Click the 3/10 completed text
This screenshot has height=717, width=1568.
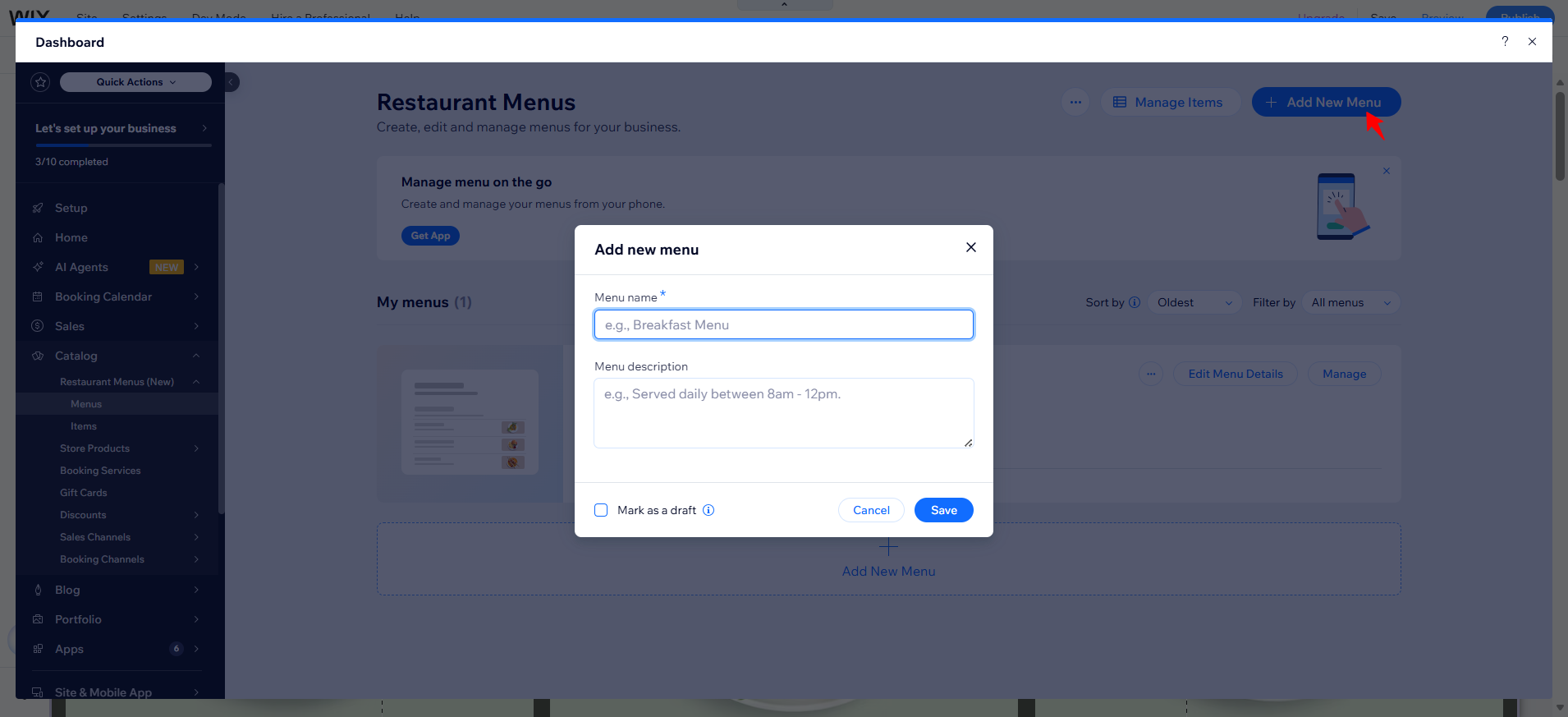coord(71,162)
